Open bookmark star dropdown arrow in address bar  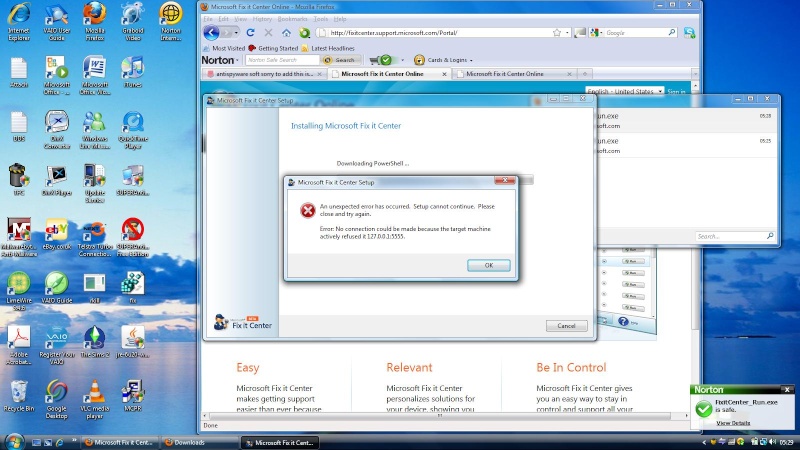pyautogui.click(x=567, y=33)
